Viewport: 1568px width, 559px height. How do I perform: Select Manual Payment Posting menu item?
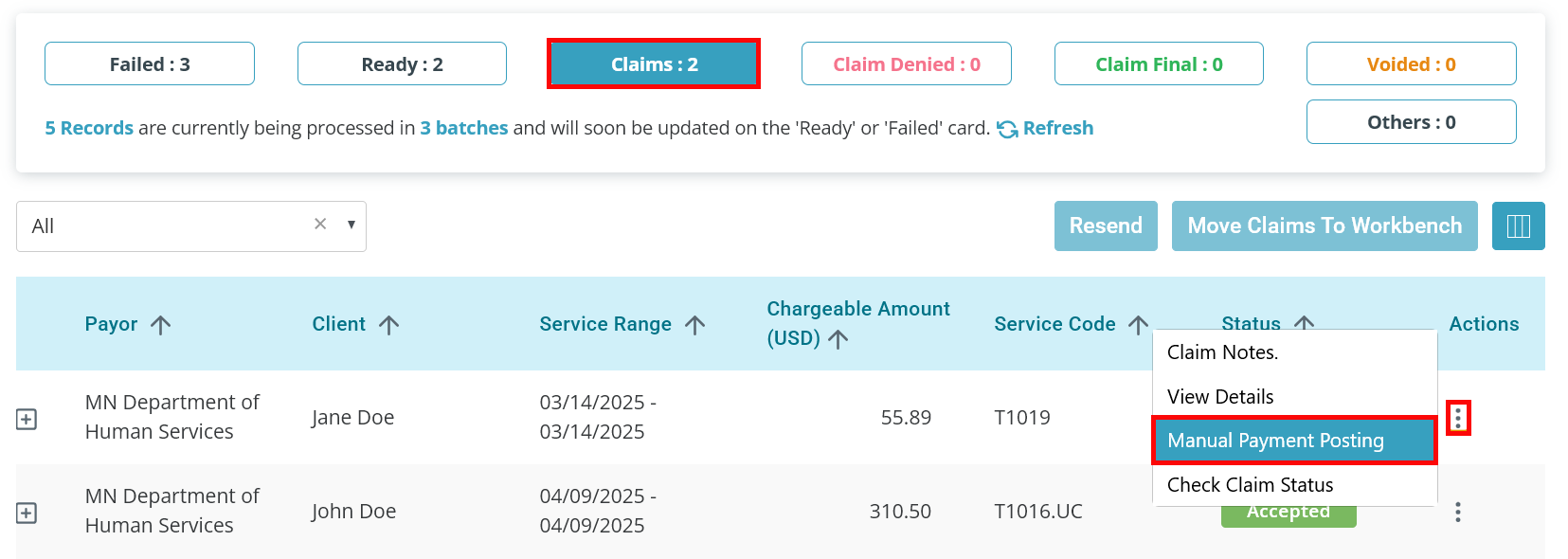click(x=1294, y=441)
